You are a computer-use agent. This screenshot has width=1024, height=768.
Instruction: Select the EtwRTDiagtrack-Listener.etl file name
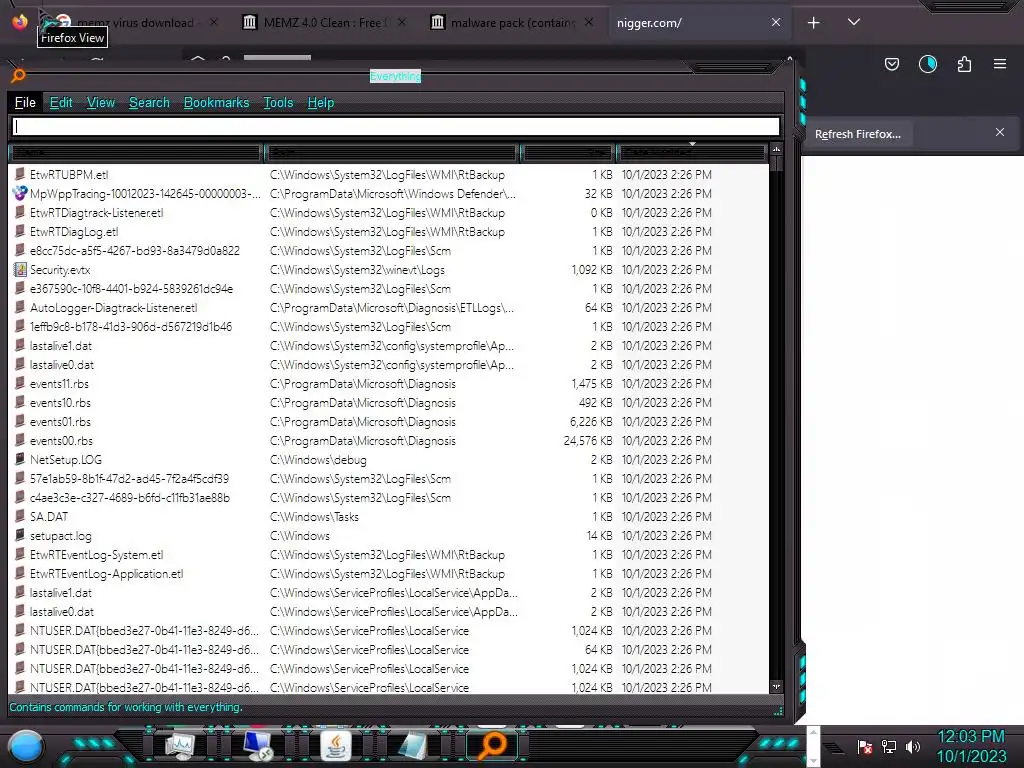pos(97,212)
